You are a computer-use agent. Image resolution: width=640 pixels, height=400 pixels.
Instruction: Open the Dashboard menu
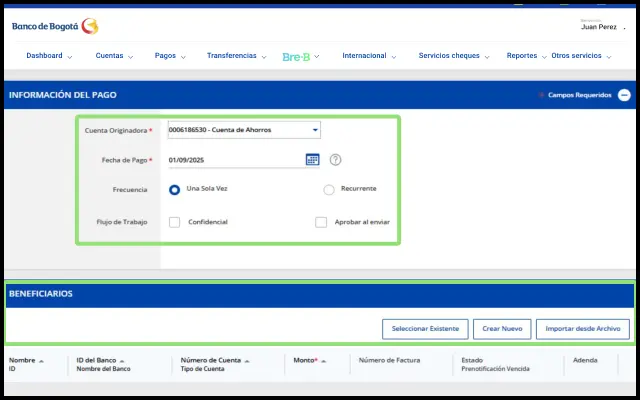(44, 56)
